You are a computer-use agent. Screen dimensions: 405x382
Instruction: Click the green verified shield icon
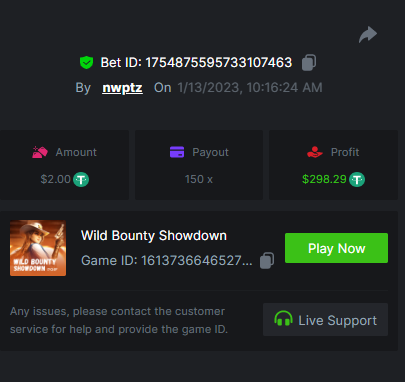click(86, 62)
